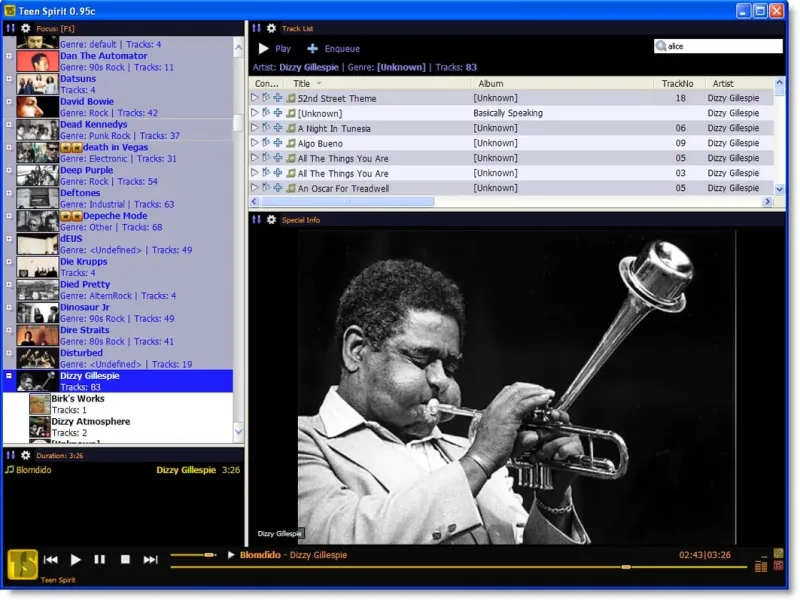Collapse the Dizzy Gillespie artist node

coord(9,377)
